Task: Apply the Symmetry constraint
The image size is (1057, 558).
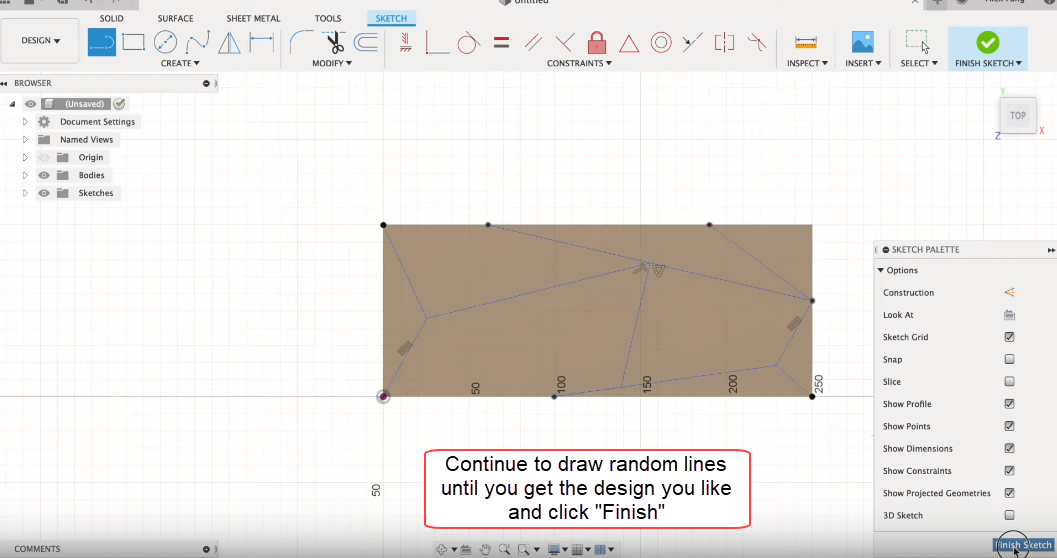Action: click(x=724, y=42)
